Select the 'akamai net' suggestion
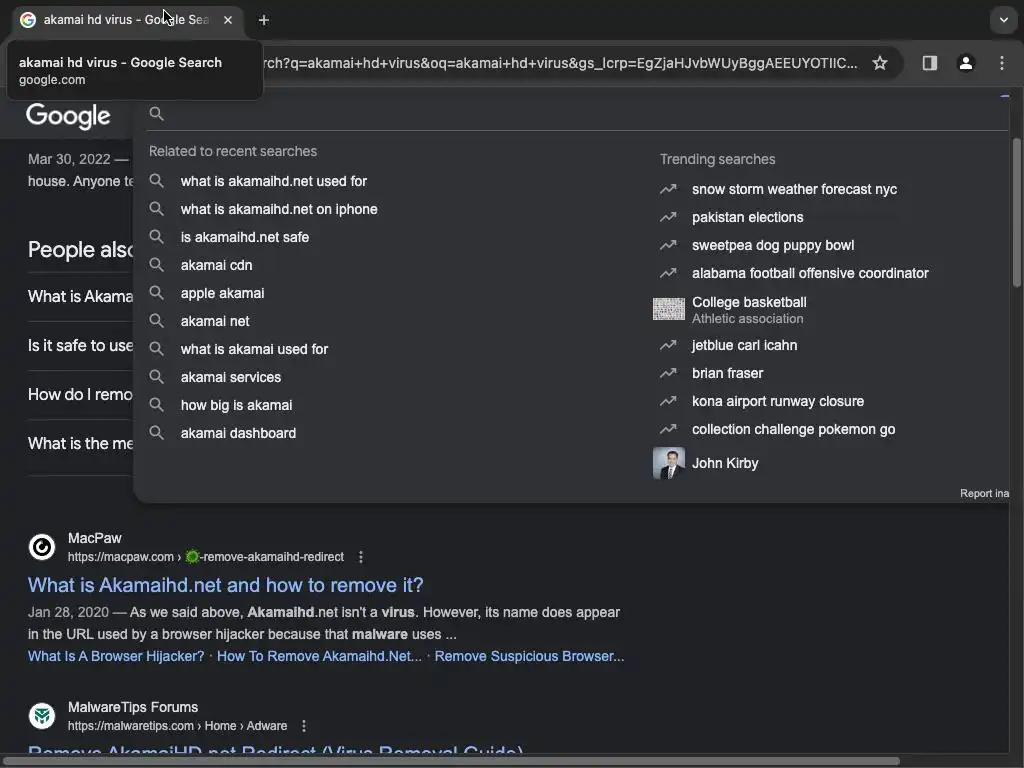Viewport: 1024px width, 768px height. pyautogui.click(x=215, y=321)
